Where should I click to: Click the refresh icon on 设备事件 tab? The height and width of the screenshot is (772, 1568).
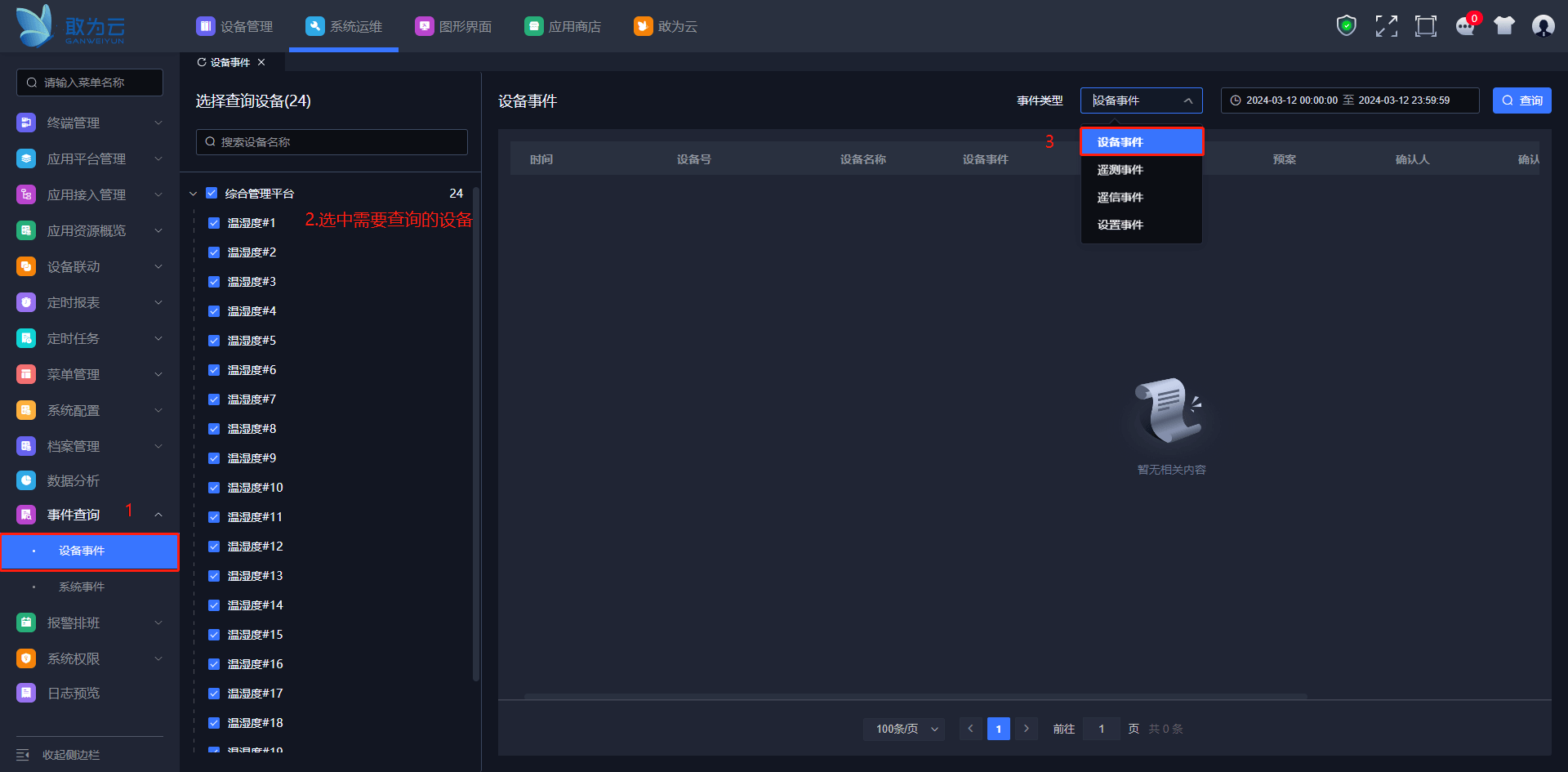(x=202, y=62)
